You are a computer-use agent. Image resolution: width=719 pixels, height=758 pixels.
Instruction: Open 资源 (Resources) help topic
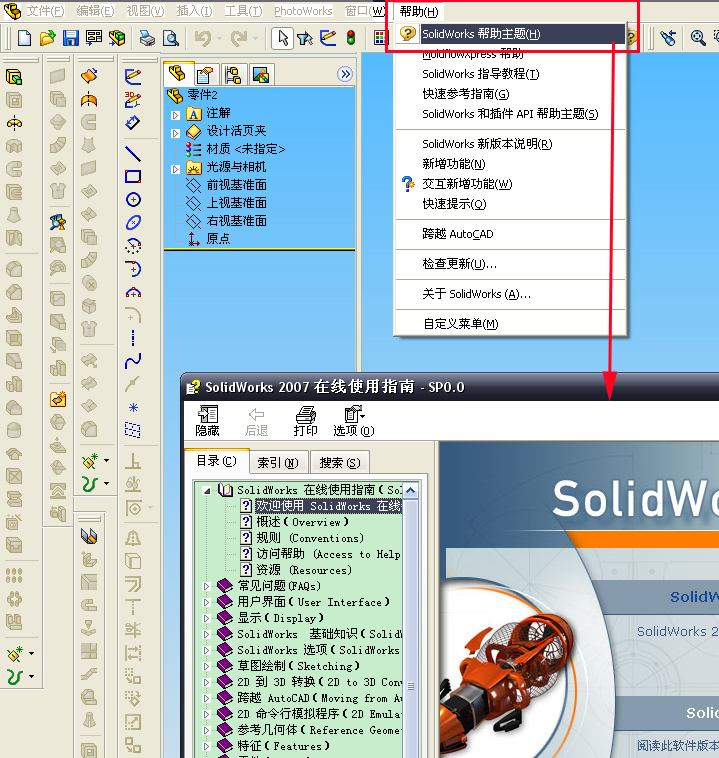[304, 570]
